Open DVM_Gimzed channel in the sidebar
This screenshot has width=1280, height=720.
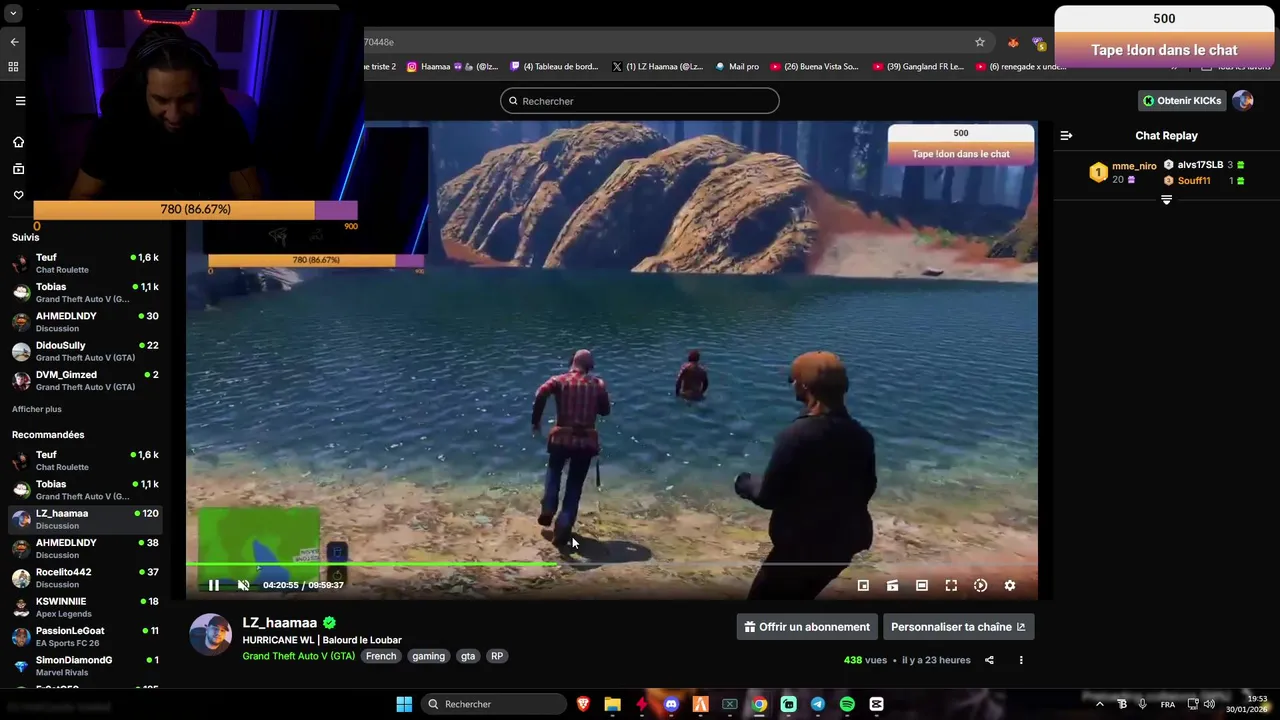[84, 380]
